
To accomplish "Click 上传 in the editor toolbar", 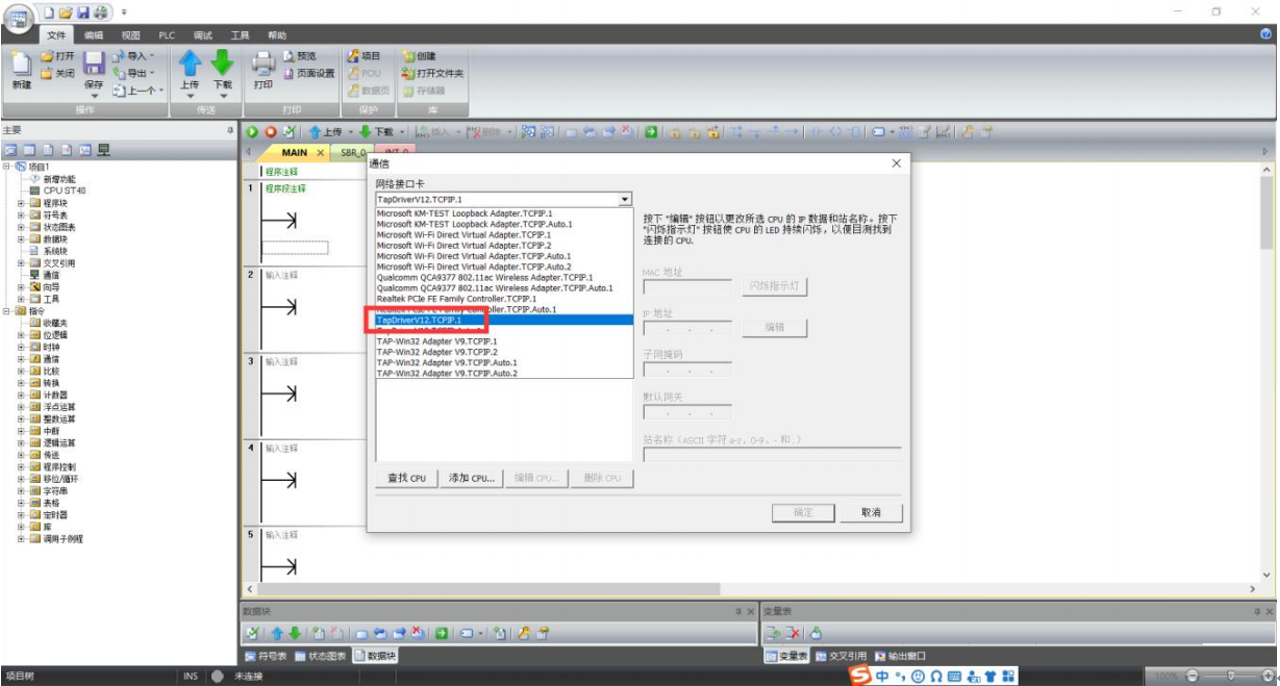I will click(326, 132).
